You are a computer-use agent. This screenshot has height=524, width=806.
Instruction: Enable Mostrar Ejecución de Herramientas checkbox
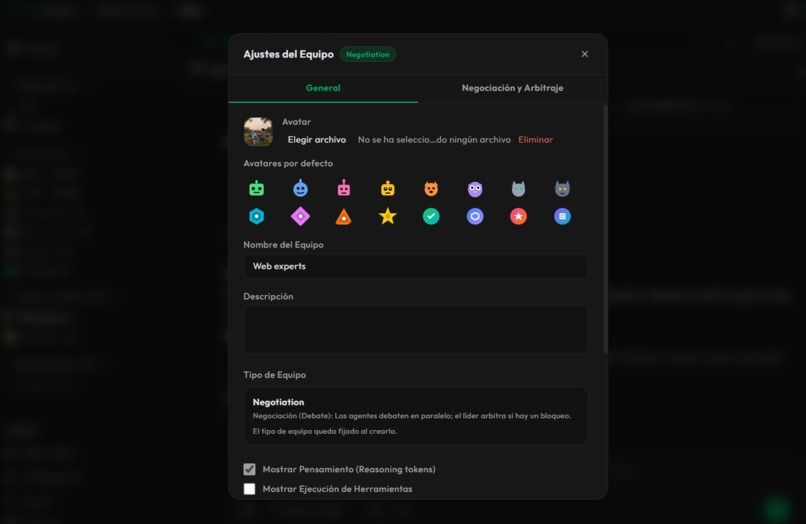[249, 489]
